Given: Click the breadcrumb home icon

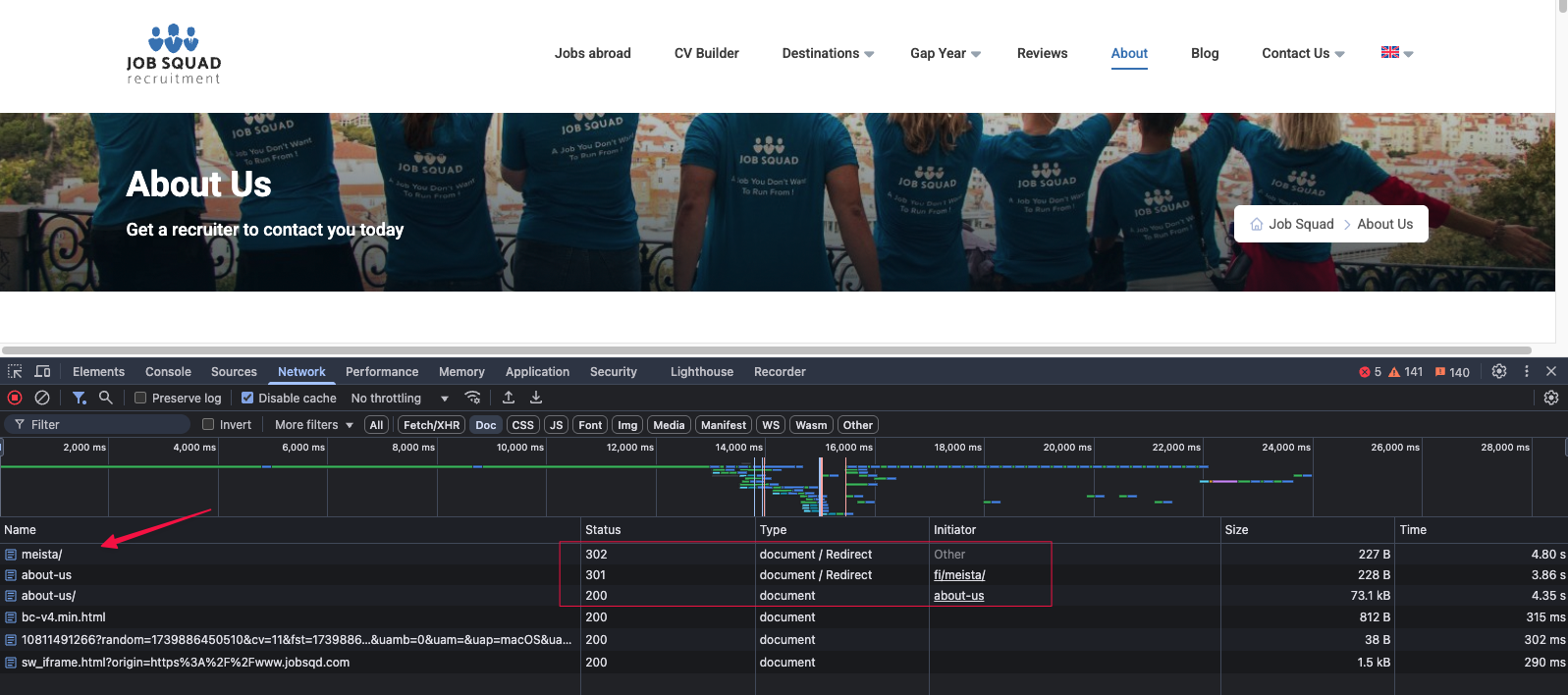Looking at the screenshot, I should pyautogui.click(x=1257, y=224).
